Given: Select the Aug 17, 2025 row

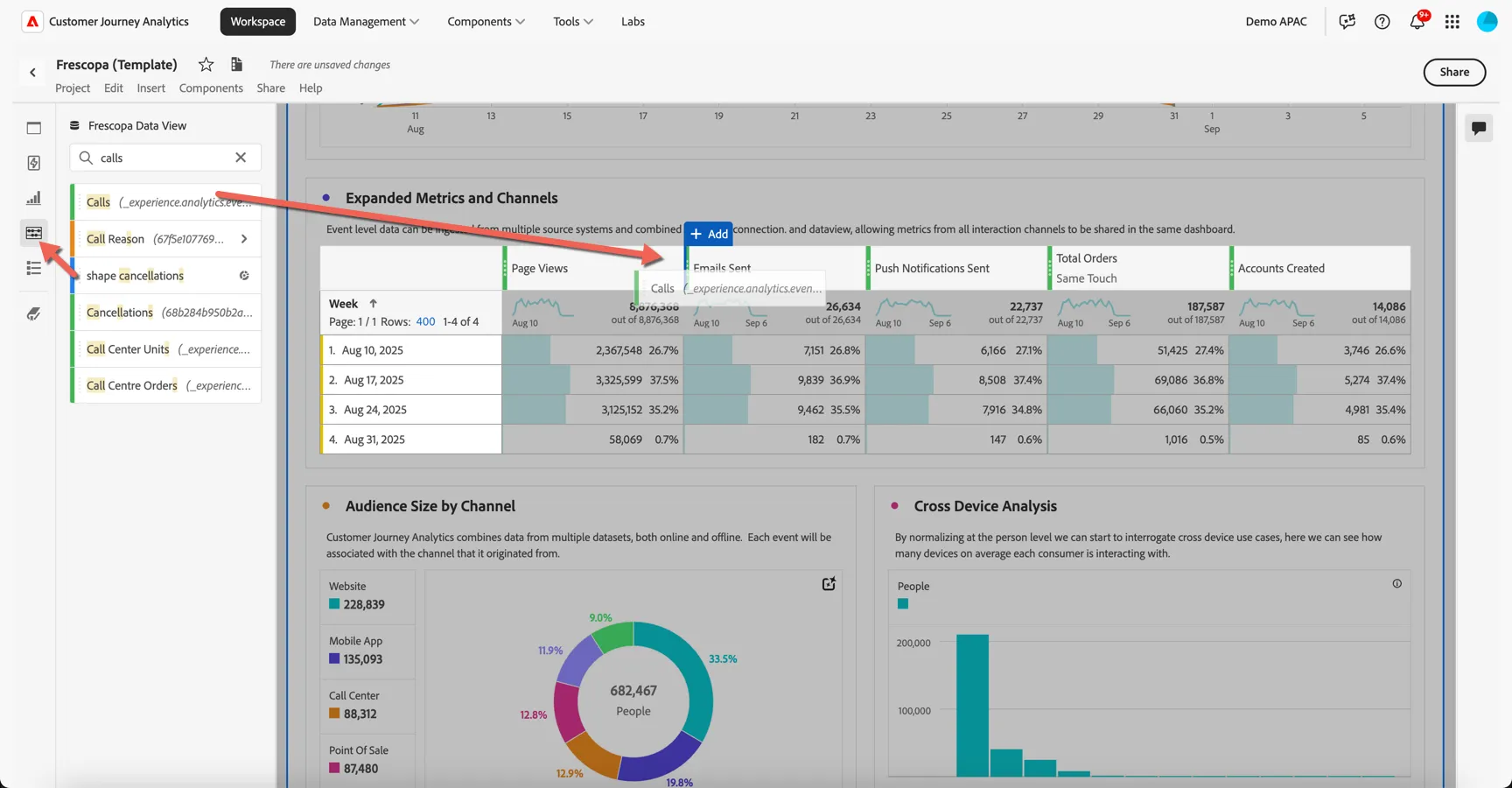Looking at the screenshot, I should [411, 380].
